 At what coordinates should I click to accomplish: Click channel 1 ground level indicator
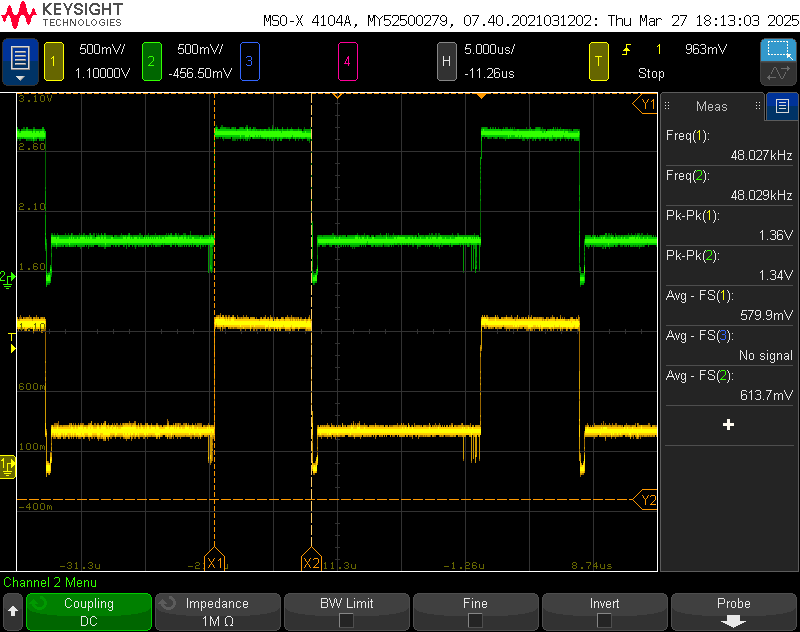tap(7, 467)
